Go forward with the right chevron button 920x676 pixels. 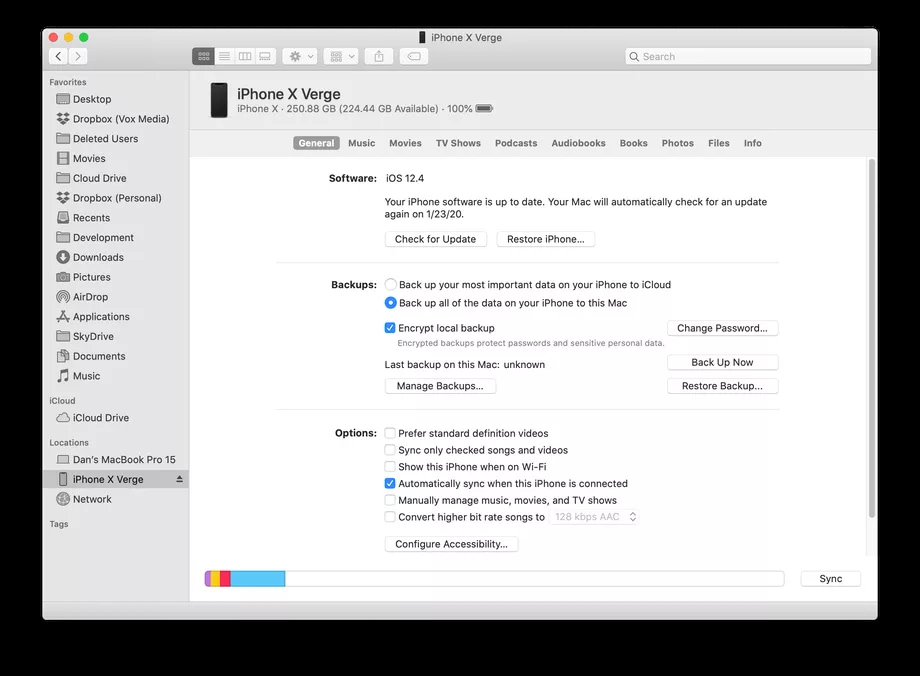tap(77, 56)
